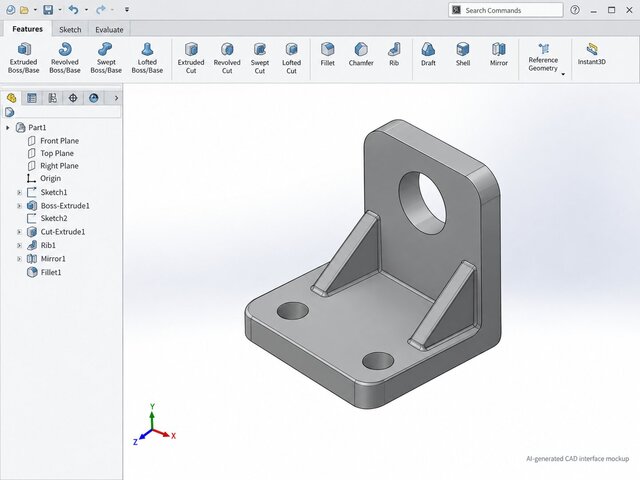Open the ConfigurationManager panel tab
The height and width of the screenshot is (480, 640).
[53, 98]
